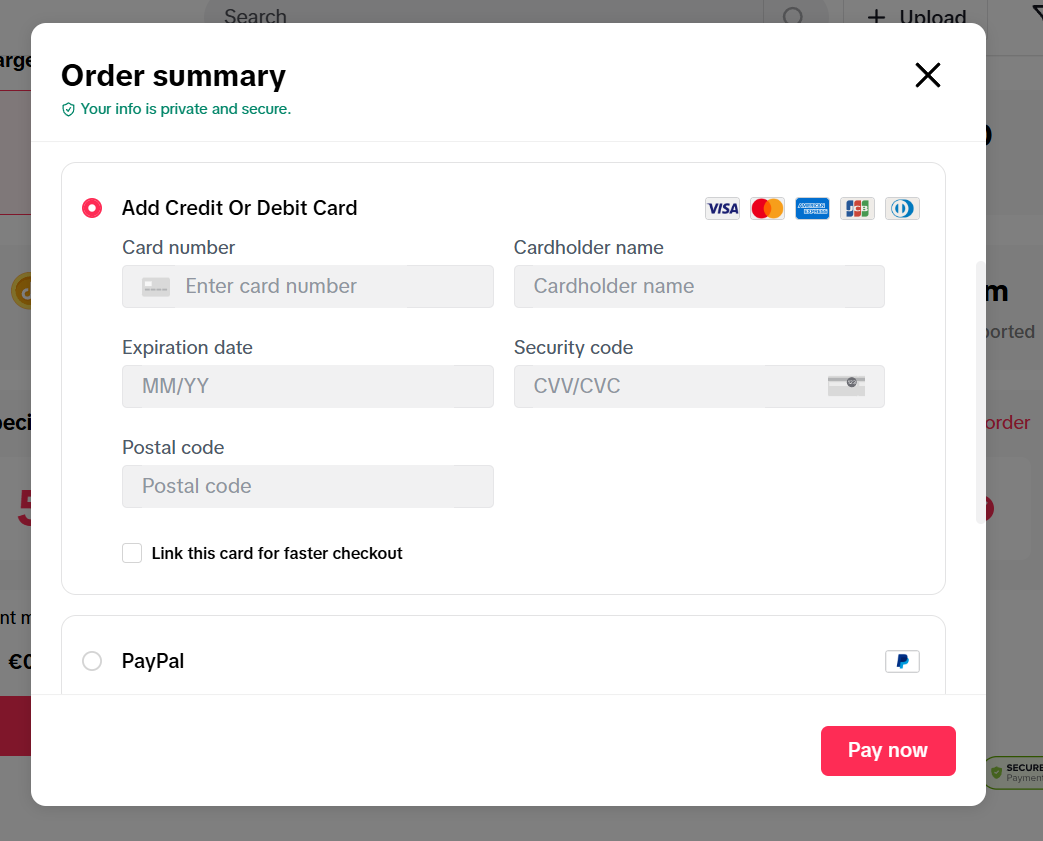Select the MM/YY expiration date field
Image resolution: width=1043 pixels, height=841 pixels.
(x=307, y=386)
